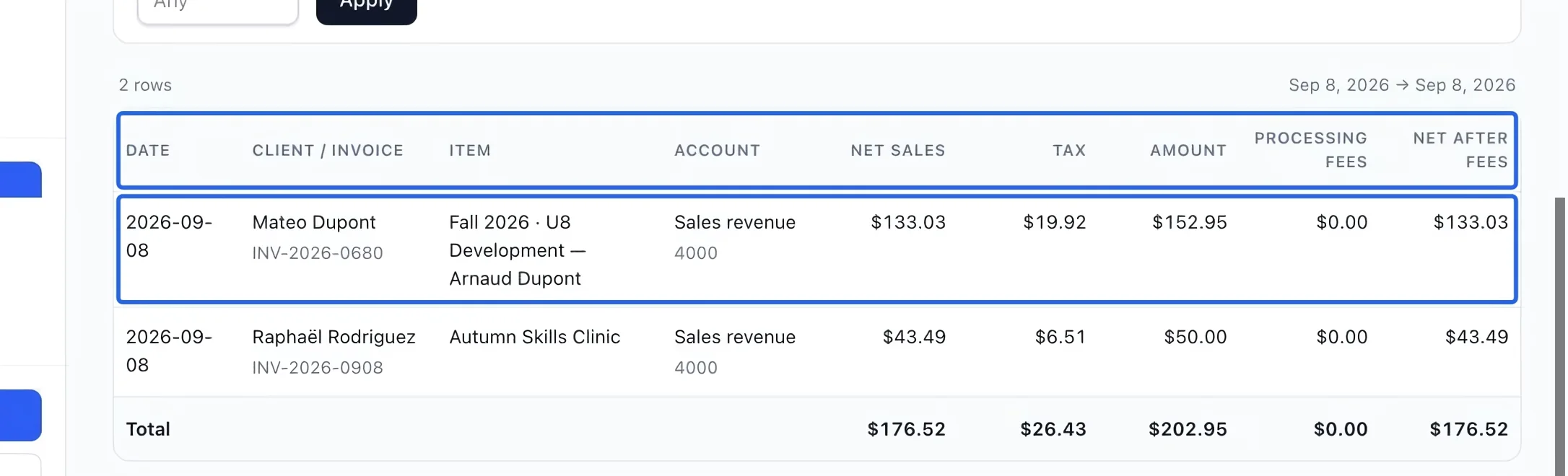This screenshot has width=1568, height=476.
Task: Click the ITEM column header
Action: pyautogui.click(x=470, y=150)
